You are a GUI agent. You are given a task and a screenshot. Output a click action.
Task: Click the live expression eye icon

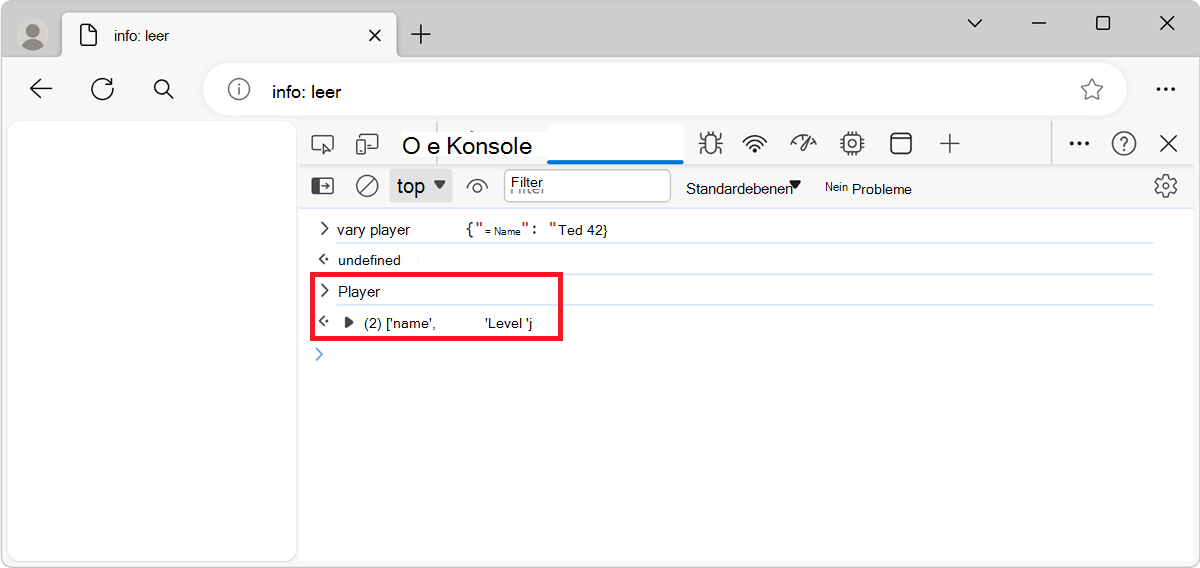click(477, 186)
